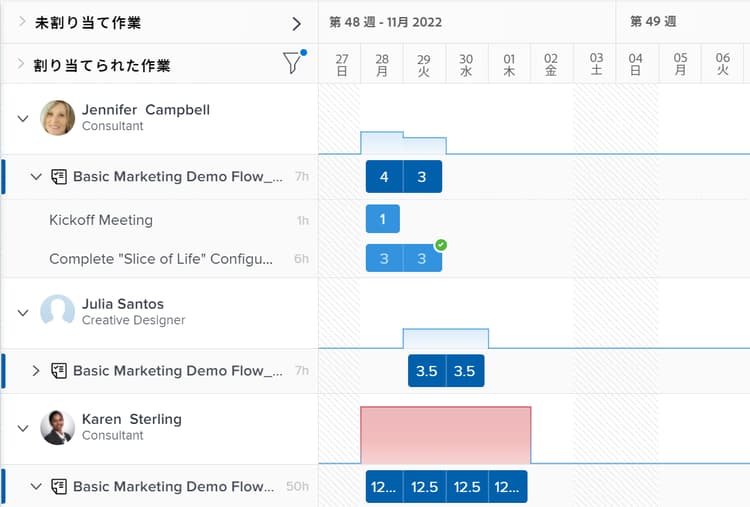Click Jennifer Campbell's profile photo
Image resolution: width=750 pixels, height=507 pixels.
coord(58,117)
